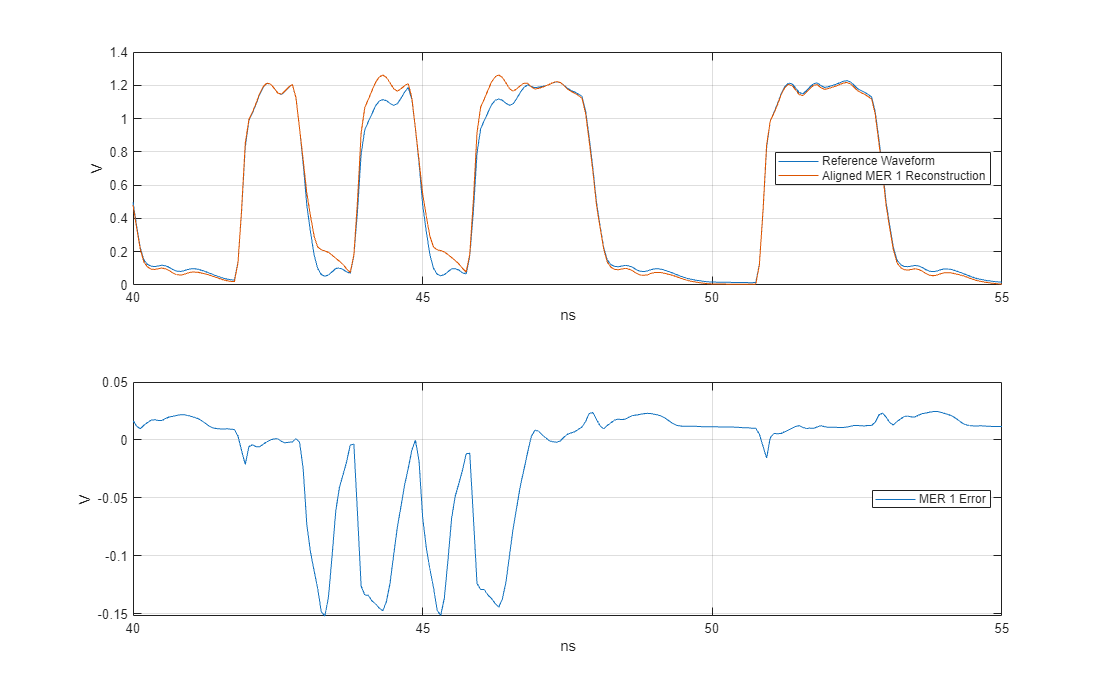Click the ns axis label under the top plot
This screenshot has width=1107, height=692.
(x=567, y=315)
